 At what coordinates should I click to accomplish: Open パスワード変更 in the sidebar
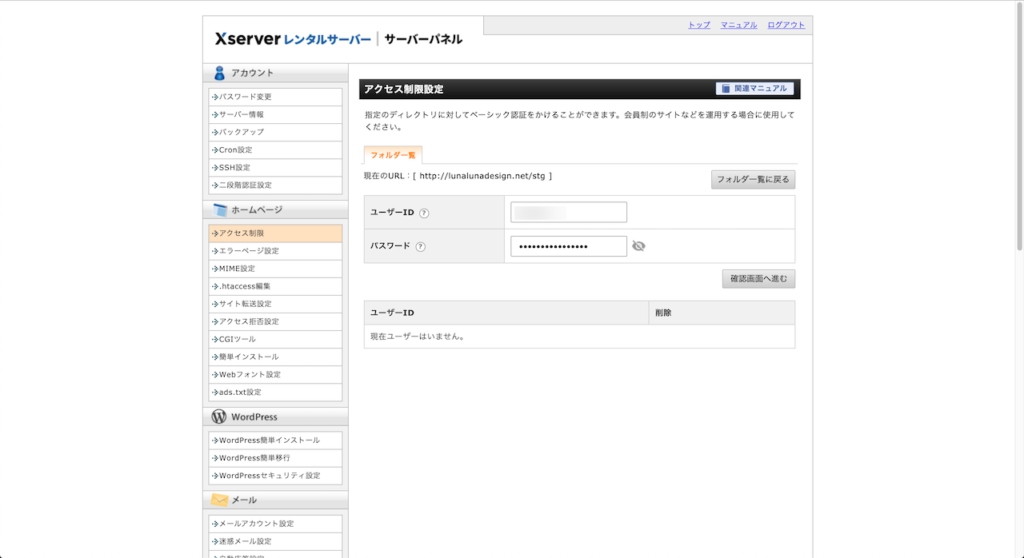tap(276, 97)
